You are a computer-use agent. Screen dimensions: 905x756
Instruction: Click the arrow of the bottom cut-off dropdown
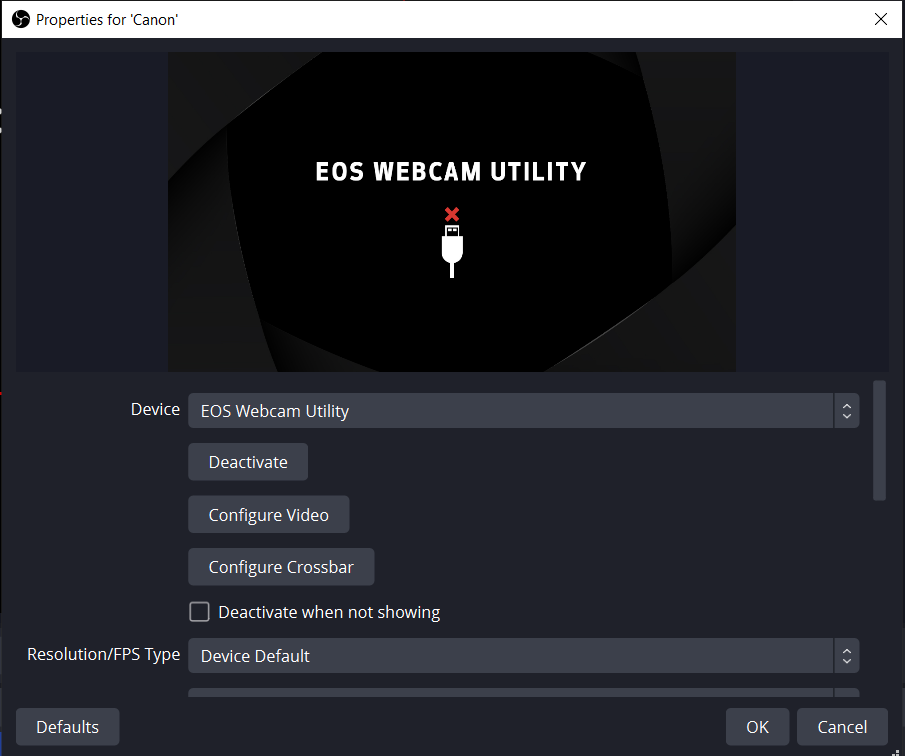point(846,693)
